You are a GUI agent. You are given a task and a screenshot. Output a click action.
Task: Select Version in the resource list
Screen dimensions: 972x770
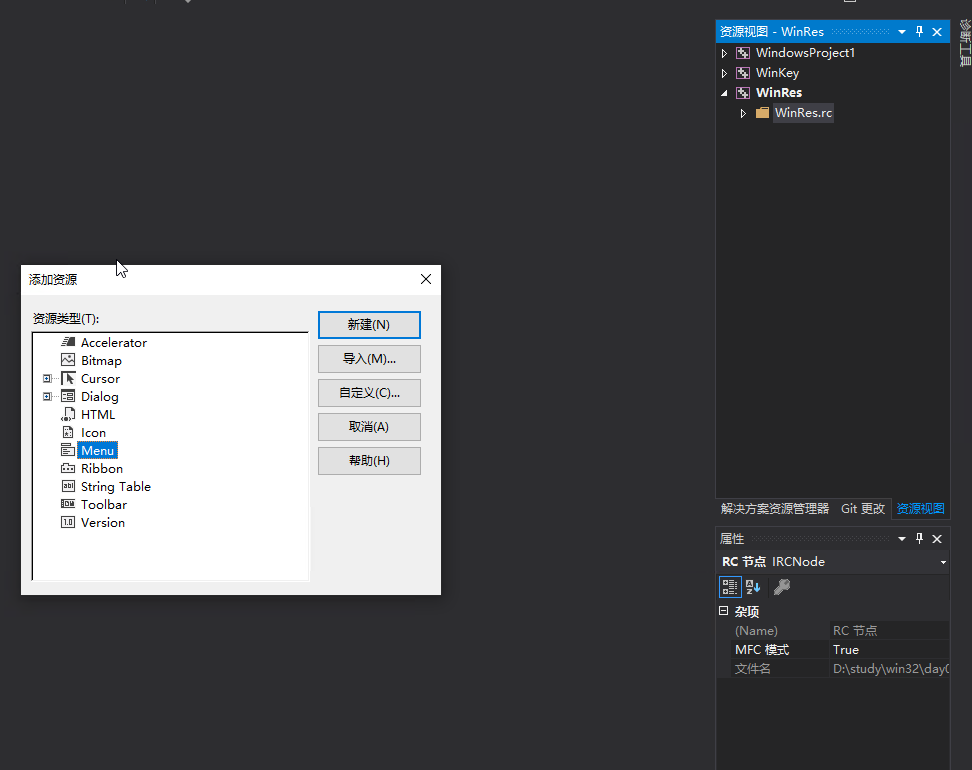click(x=103, y=523)
